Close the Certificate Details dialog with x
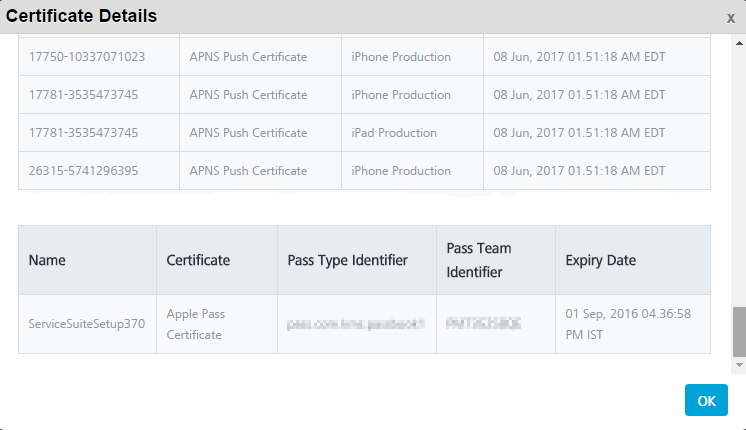Viewport: 746px width, 430px height. pos(731,18)
